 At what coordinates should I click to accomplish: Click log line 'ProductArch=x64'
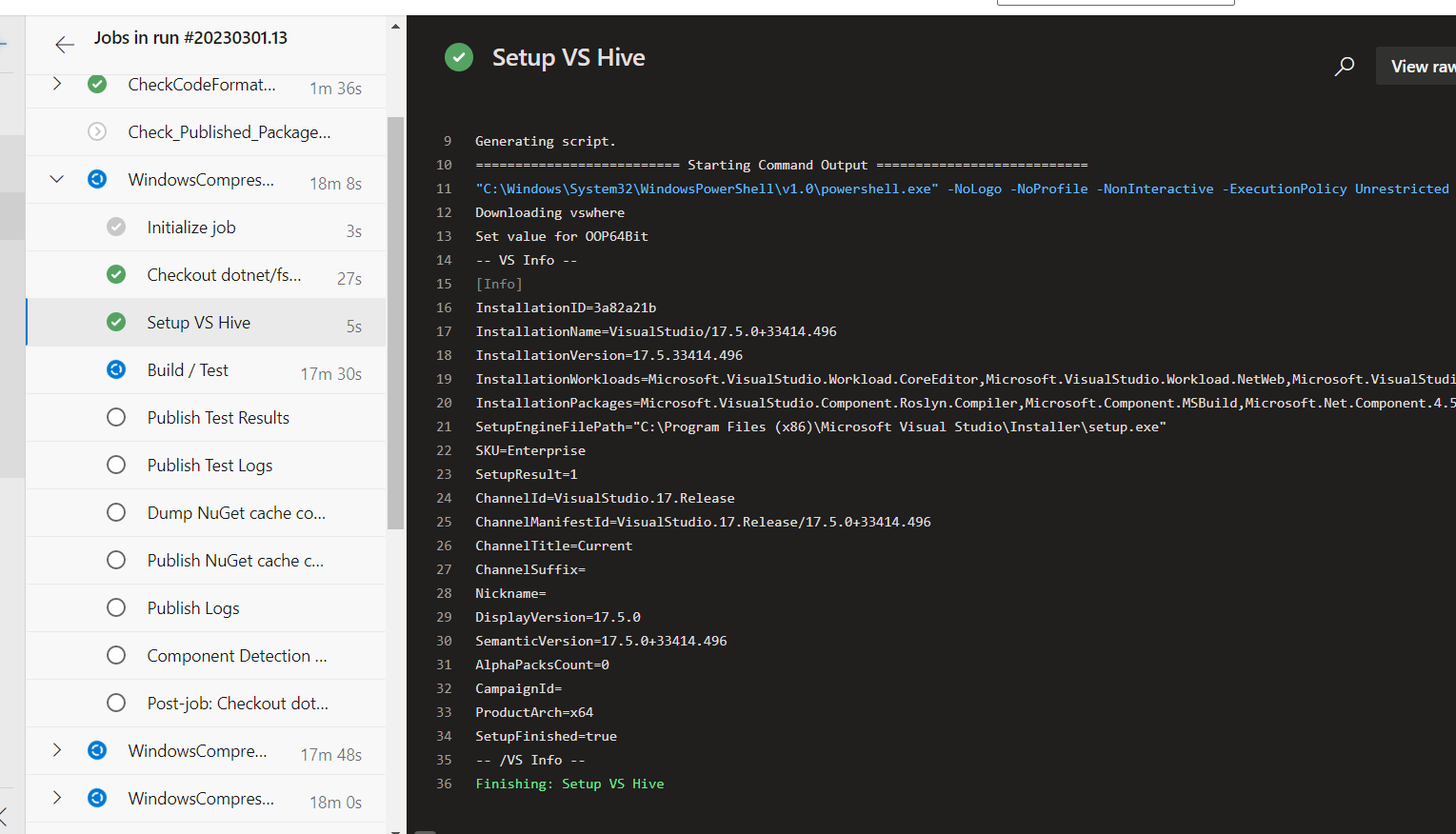tap(534, 712)
